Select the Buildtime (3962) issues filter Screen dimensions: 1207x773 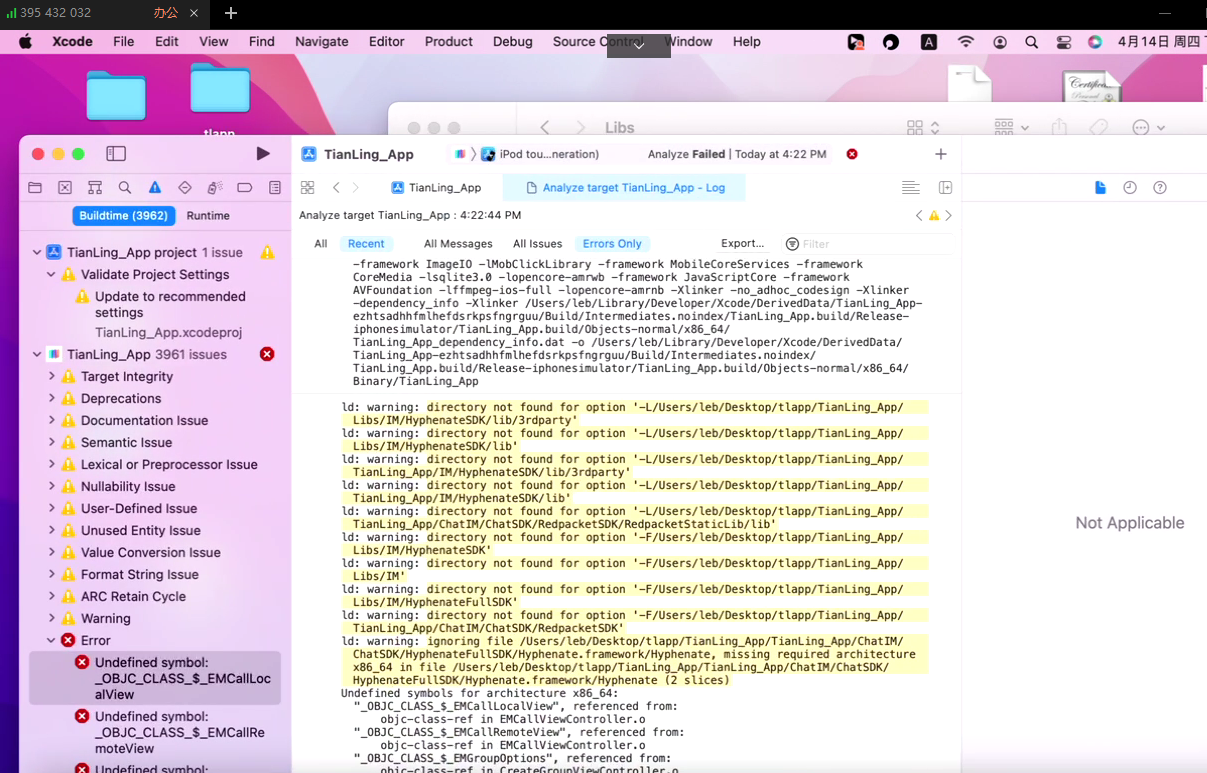click(x=124, y=216)
